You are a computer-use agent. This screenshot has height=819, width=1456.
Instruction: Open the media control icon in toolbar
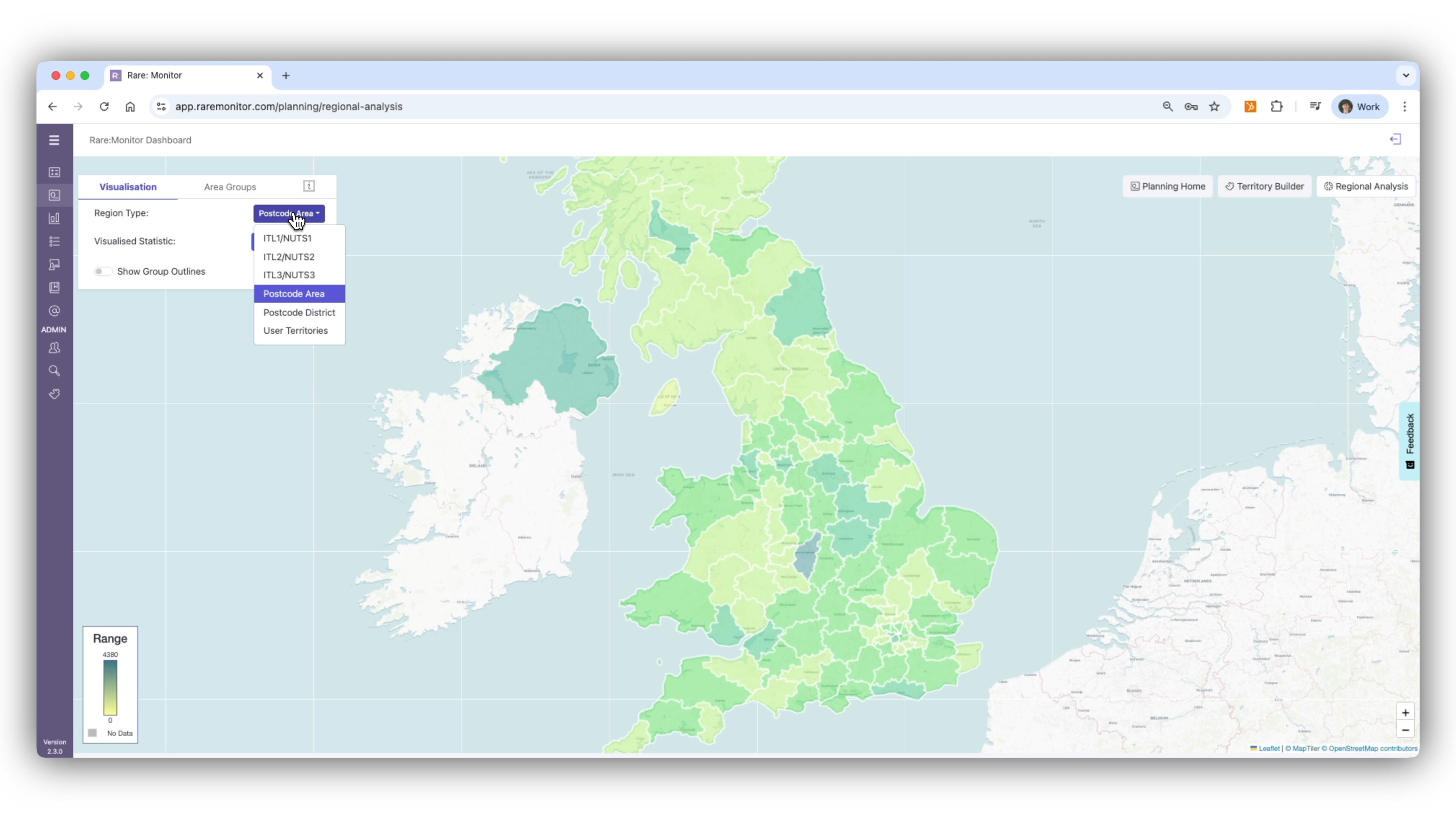[1315, 106]
